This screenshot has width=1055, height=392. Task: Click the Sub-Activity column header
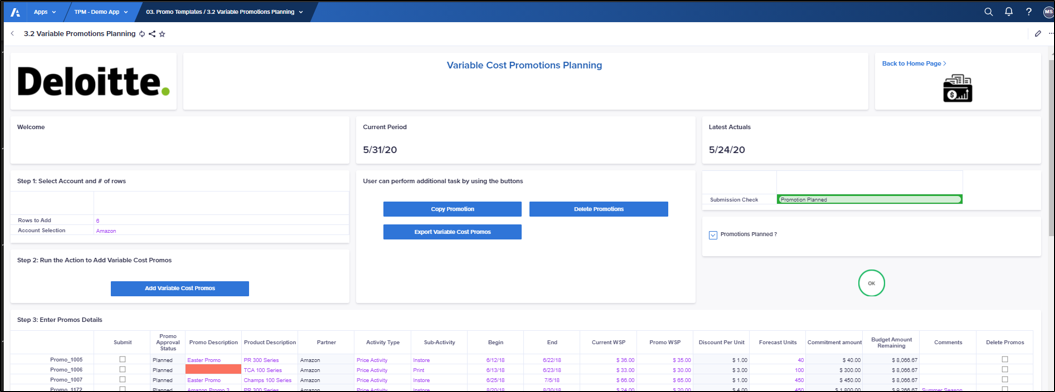point(439,342)
